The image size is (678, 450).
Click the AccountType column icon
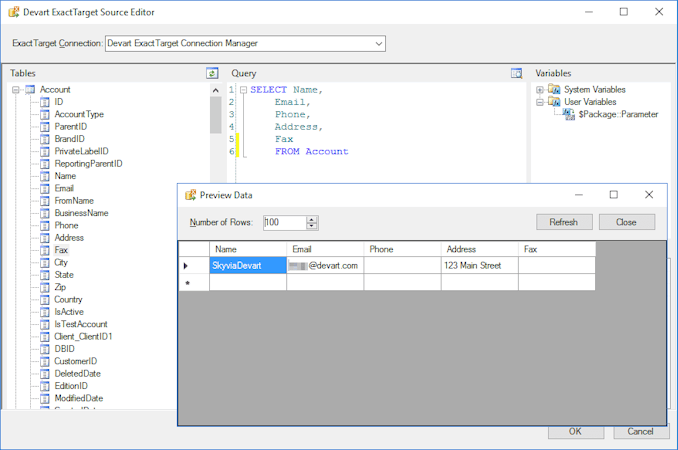[45, 115]
